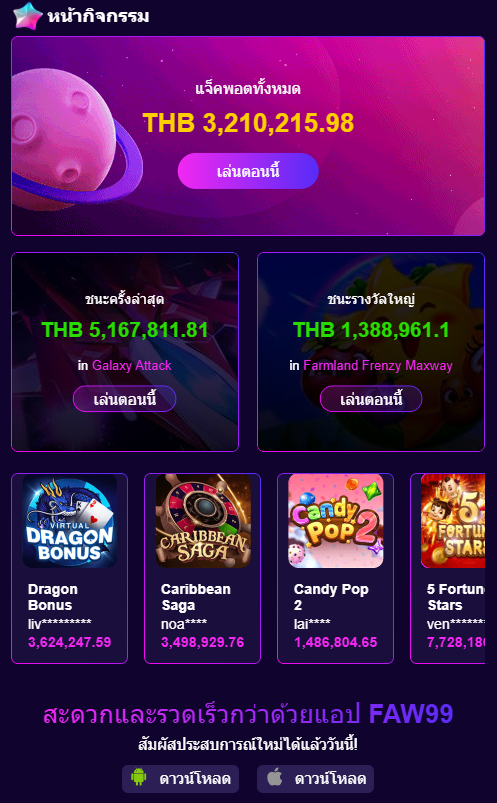
Task: Open the Caribbean Saga game thumbnail
Action: point(203,520)
